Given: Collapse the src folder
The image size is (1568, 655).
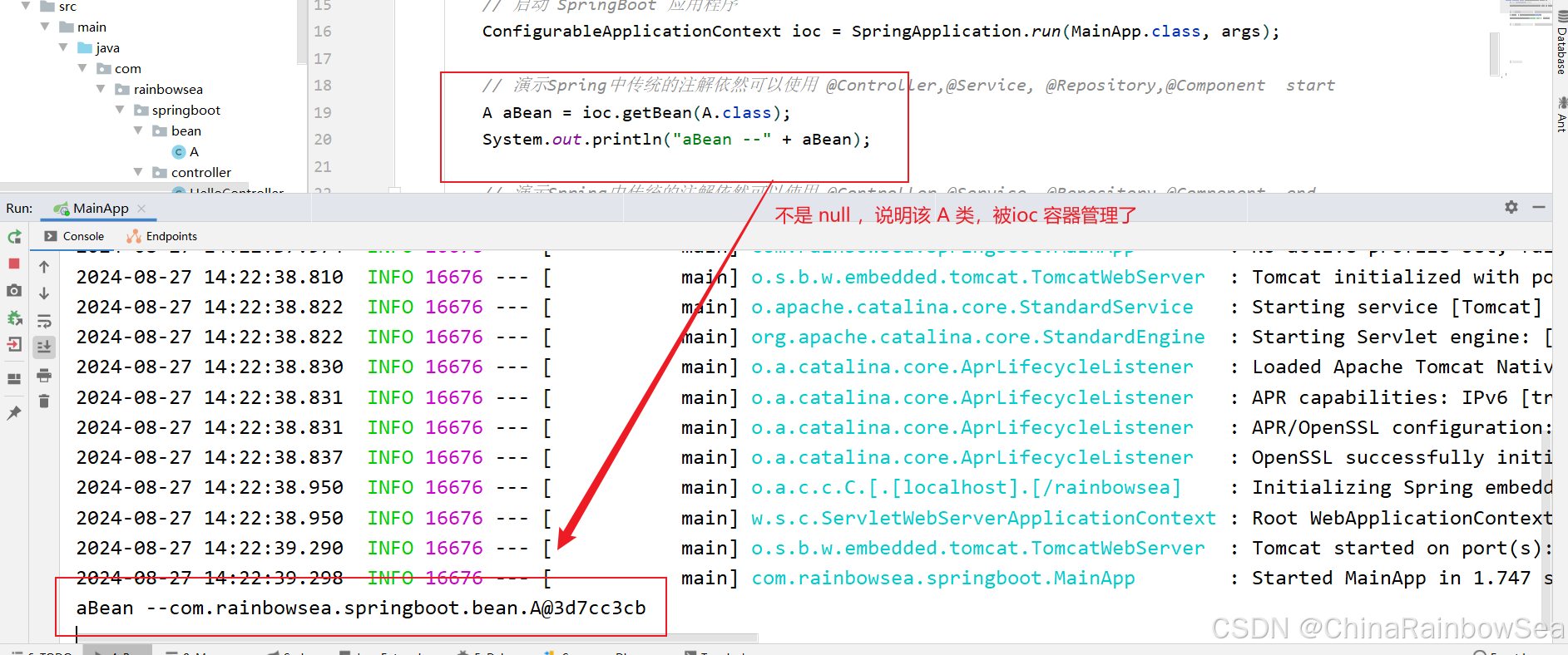Looking at the screenshot, I should 26,6.
